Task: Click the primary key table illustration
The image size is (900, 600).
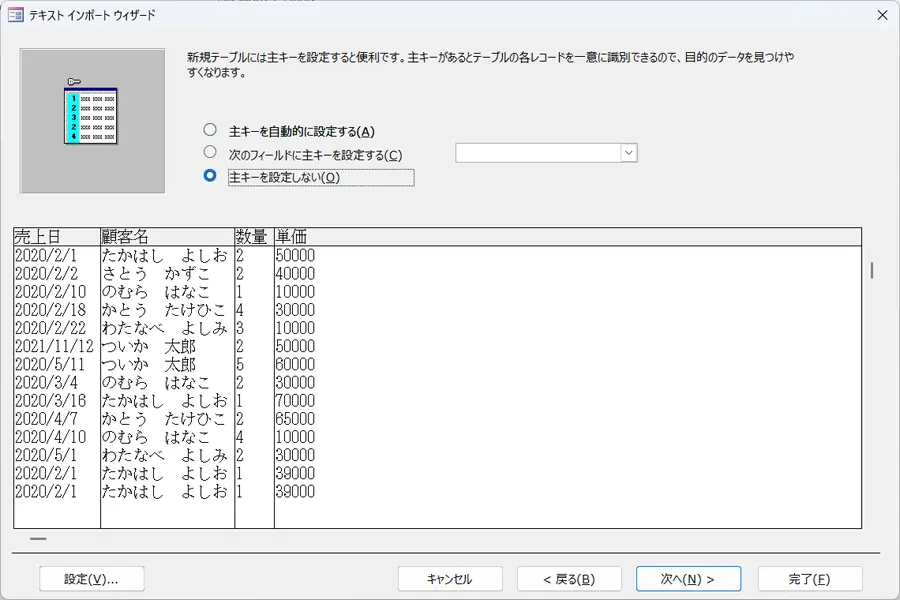Action: pyautogui.click(x=92, y=120)
